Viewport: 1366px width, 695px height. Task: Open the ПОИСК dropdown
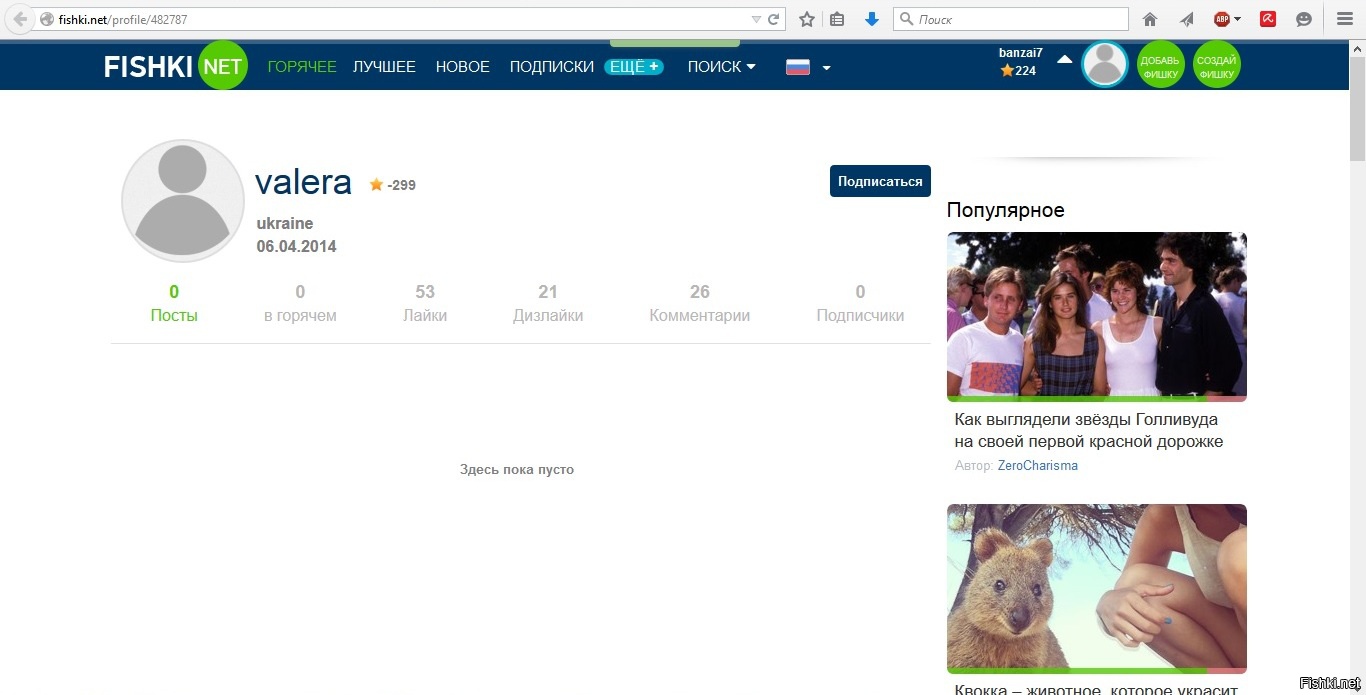[x=721, y=67]
